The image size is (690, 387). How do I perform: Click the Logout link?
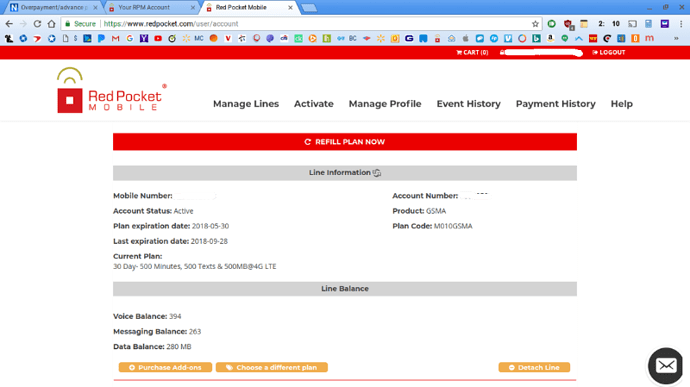pos(609,52)
